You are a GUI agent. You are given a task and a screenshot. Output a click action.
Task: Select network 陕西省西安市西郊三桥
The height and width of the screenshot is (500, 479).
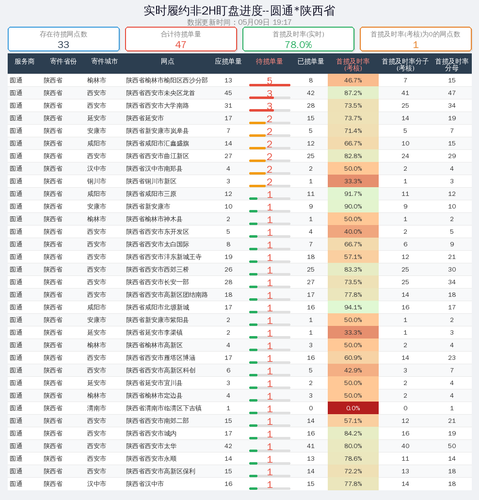157,269
